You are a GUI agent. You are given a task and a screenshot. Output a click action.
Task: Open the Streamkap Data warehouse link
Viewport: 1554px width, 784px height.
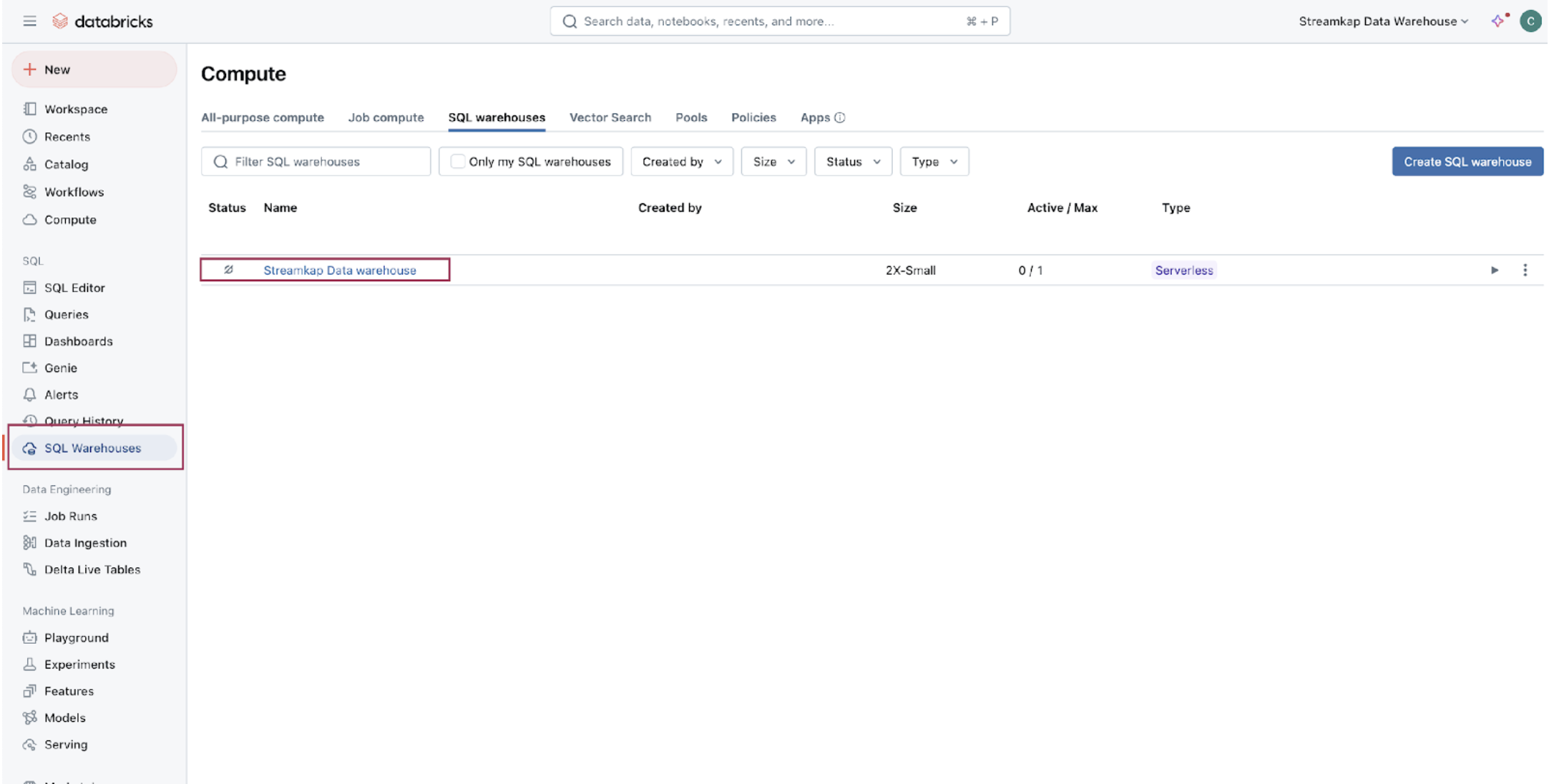tap(340, 270)
